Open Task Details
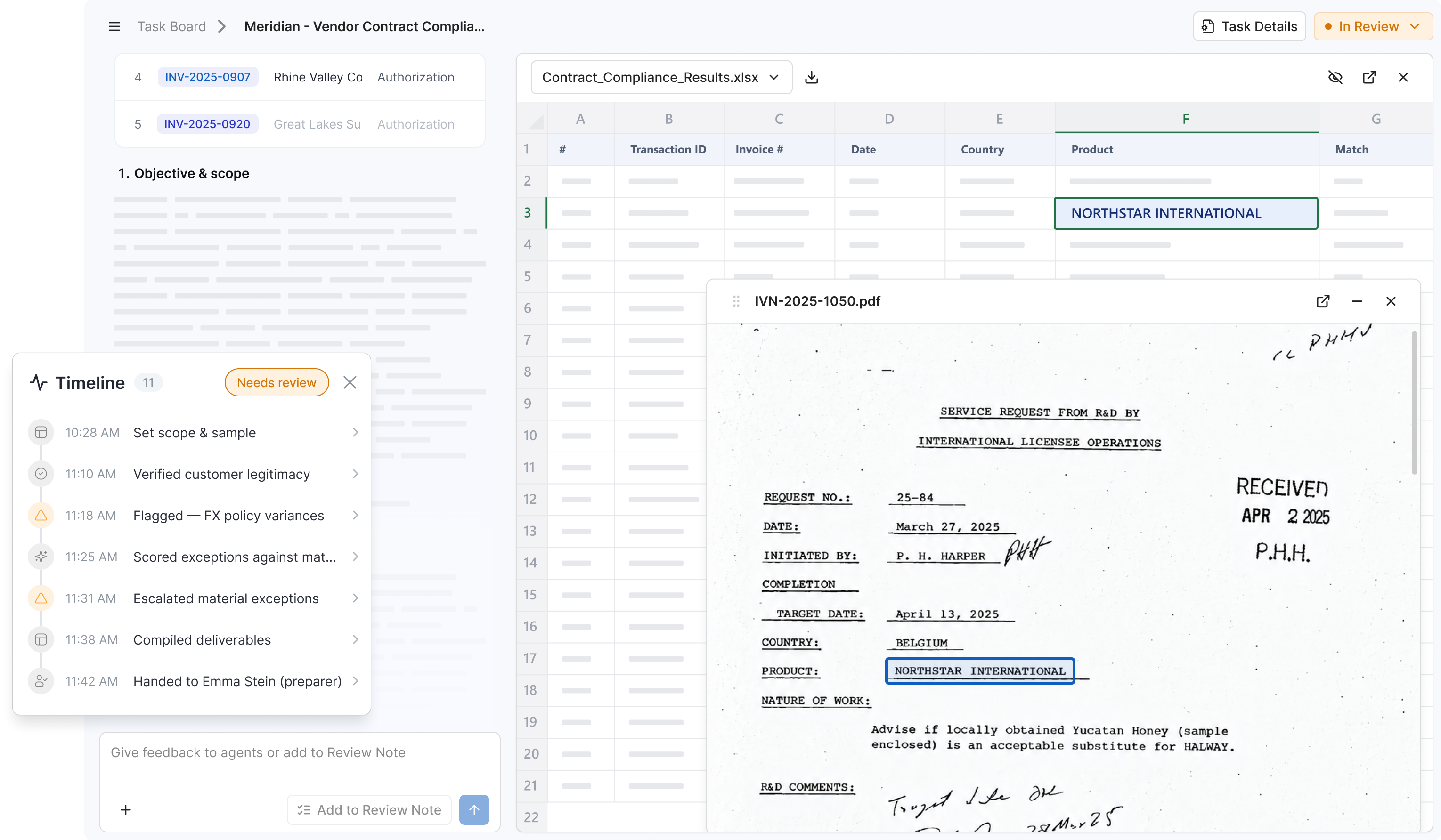This screenshot has height=840, width=1441. click(x=1249, y=26)
